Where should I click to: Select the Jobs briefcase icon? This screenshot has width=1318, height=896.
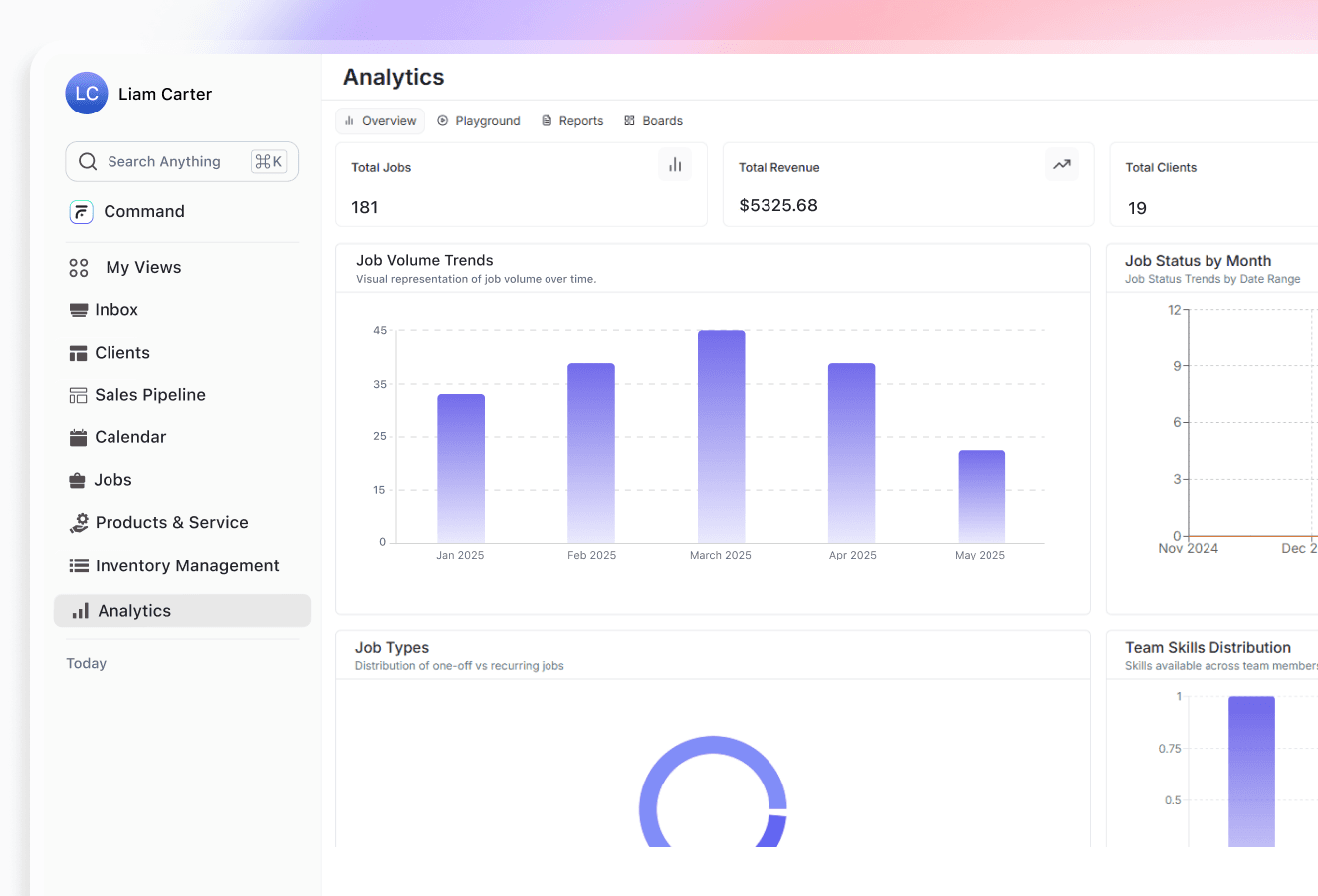coord(77,479)
